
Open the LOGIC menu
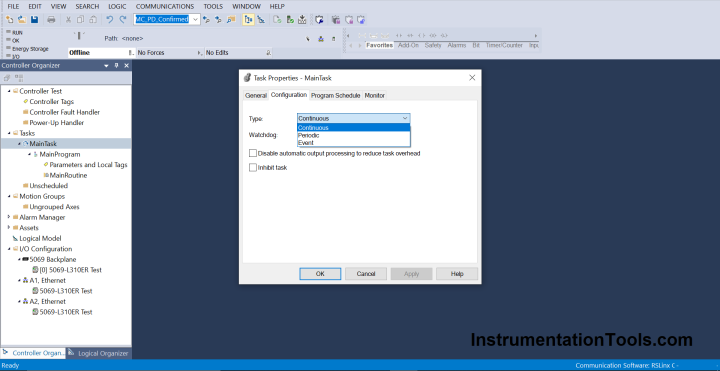click(117, 6)
